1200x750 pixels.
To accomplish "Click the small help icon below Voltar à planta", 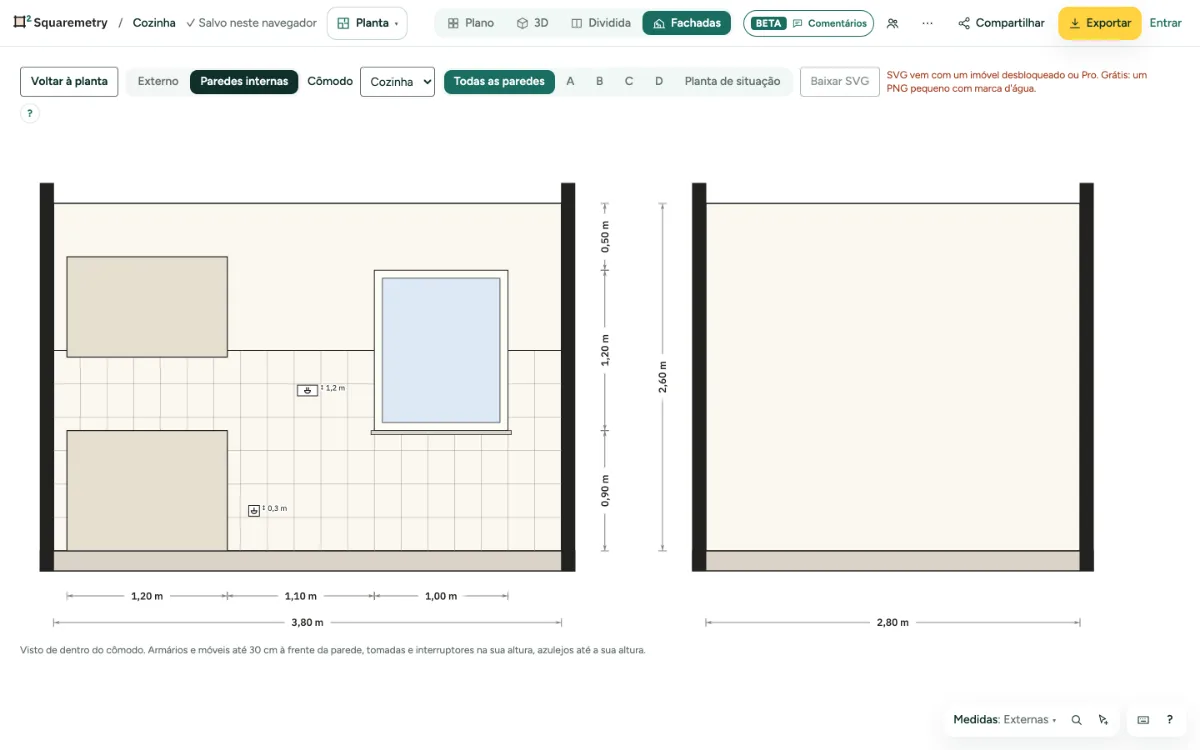I will tap(30, 113).
